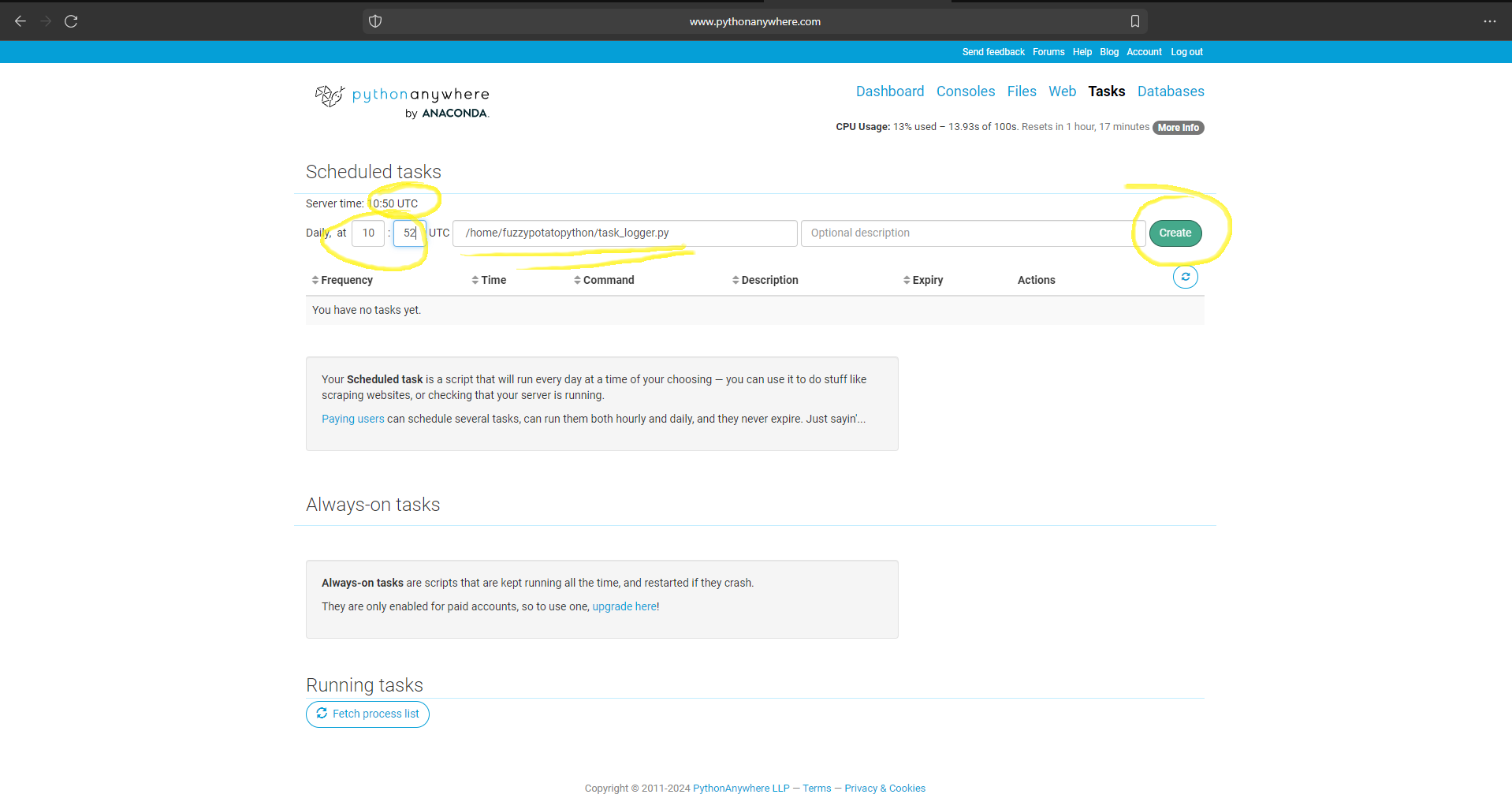Visit the Blog link

click(1109, 52)
